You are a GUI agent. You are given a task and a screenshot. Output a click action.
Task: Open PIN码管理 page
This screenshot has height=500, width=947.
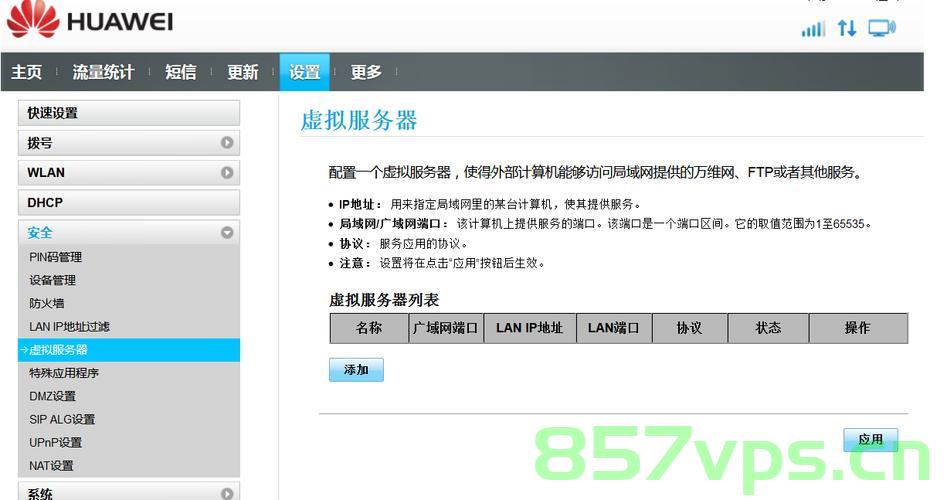tap(56, 257)
